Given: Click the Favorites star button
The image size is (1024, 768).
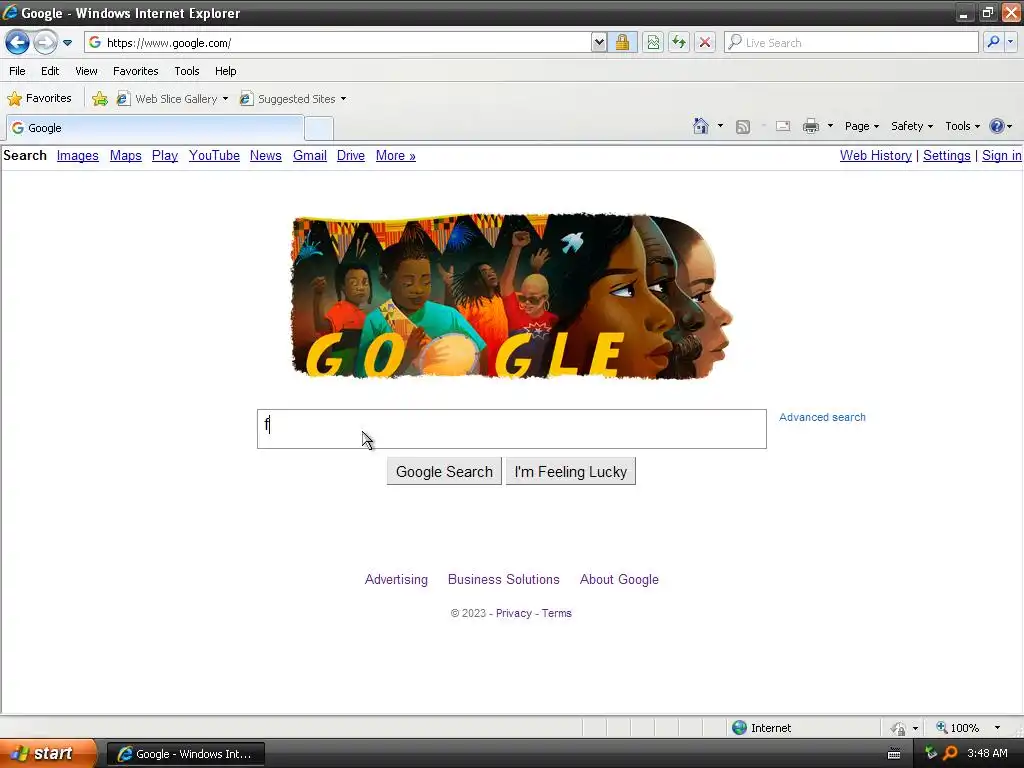Looking at the screenshot, I should (x=39, y=99).
